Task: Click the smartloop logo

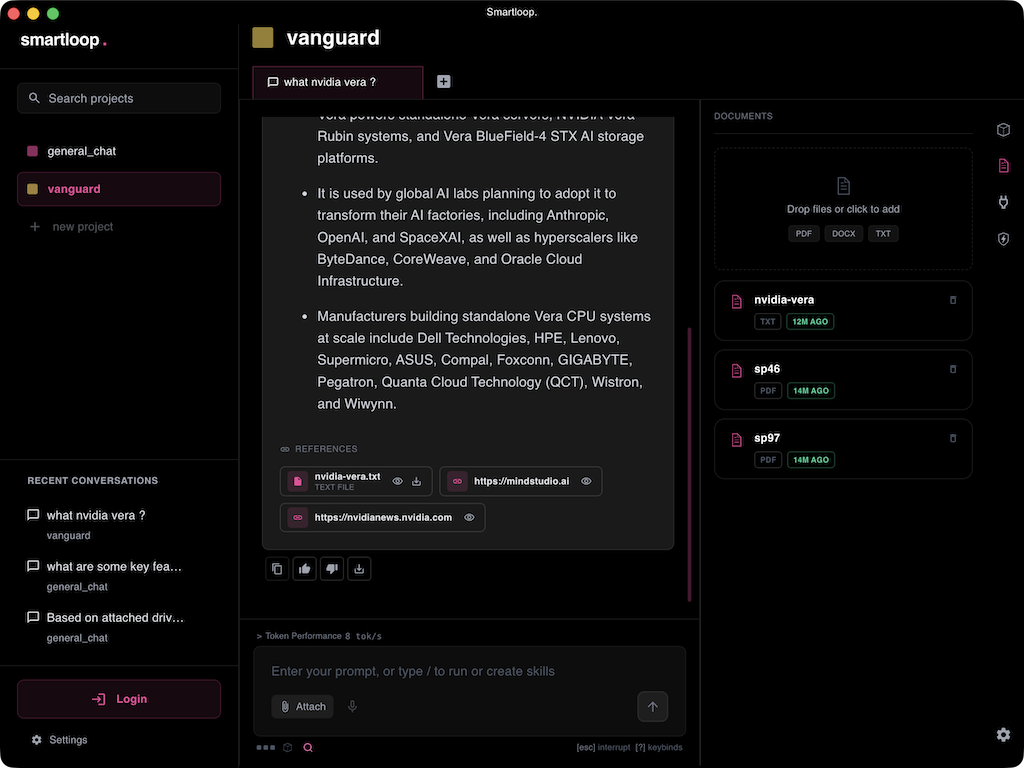Action: [63, 40]
